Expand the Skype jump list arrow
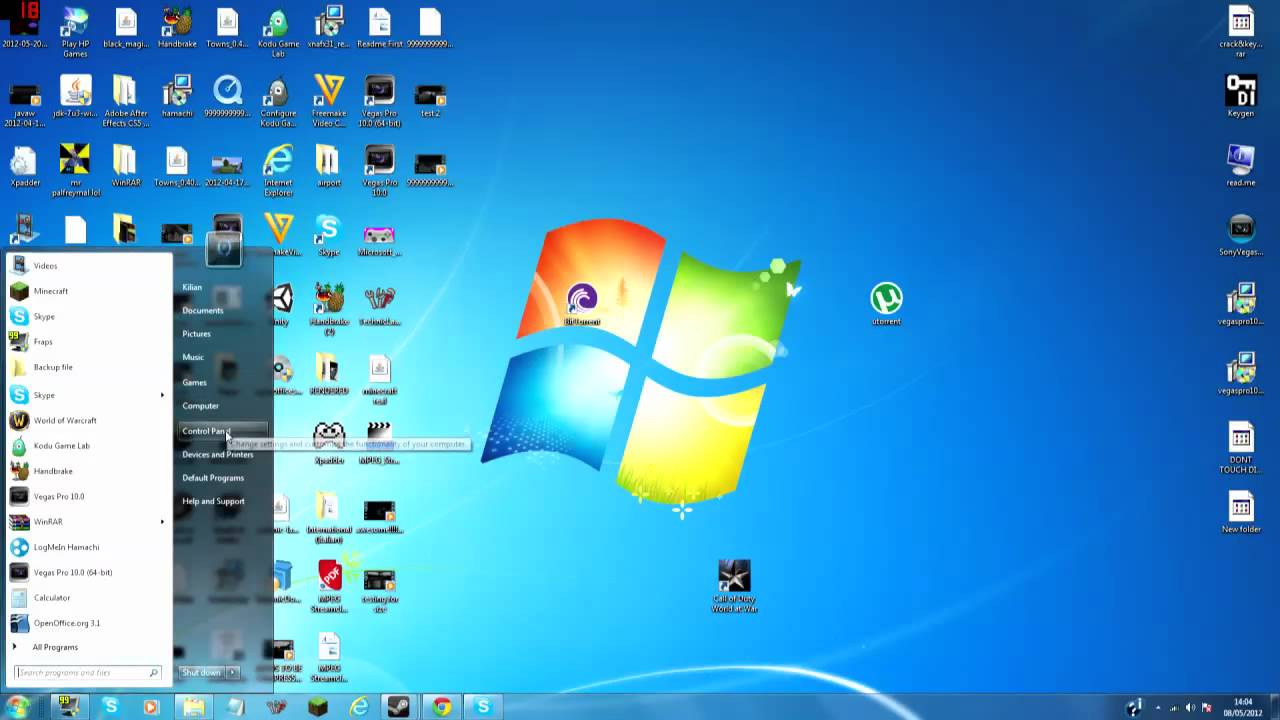Image resolution: width=1280 pixels, height=720 pixels. point(162,395)
